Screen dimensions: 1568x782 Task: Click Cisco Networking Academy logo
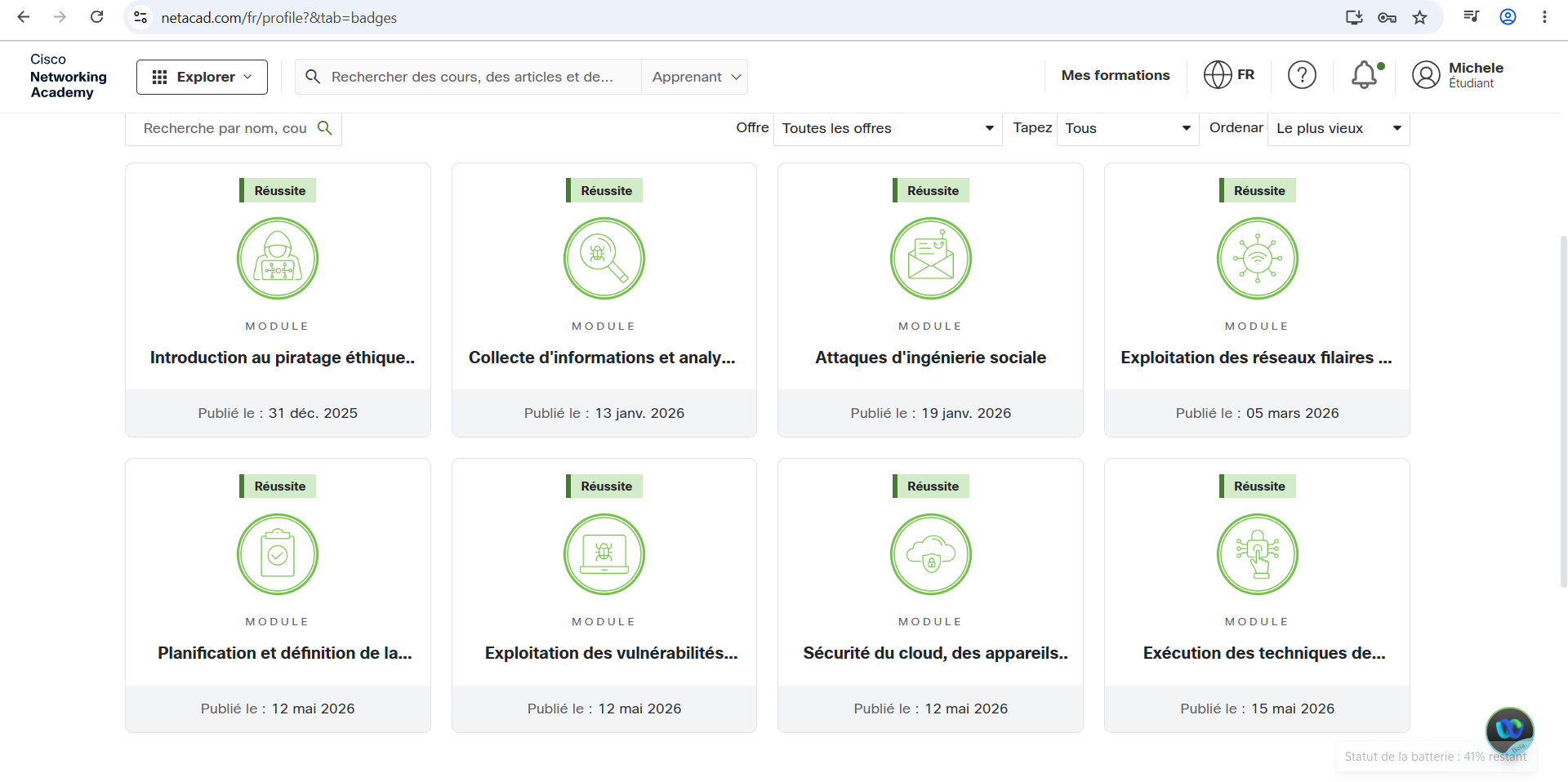(69, 76)
